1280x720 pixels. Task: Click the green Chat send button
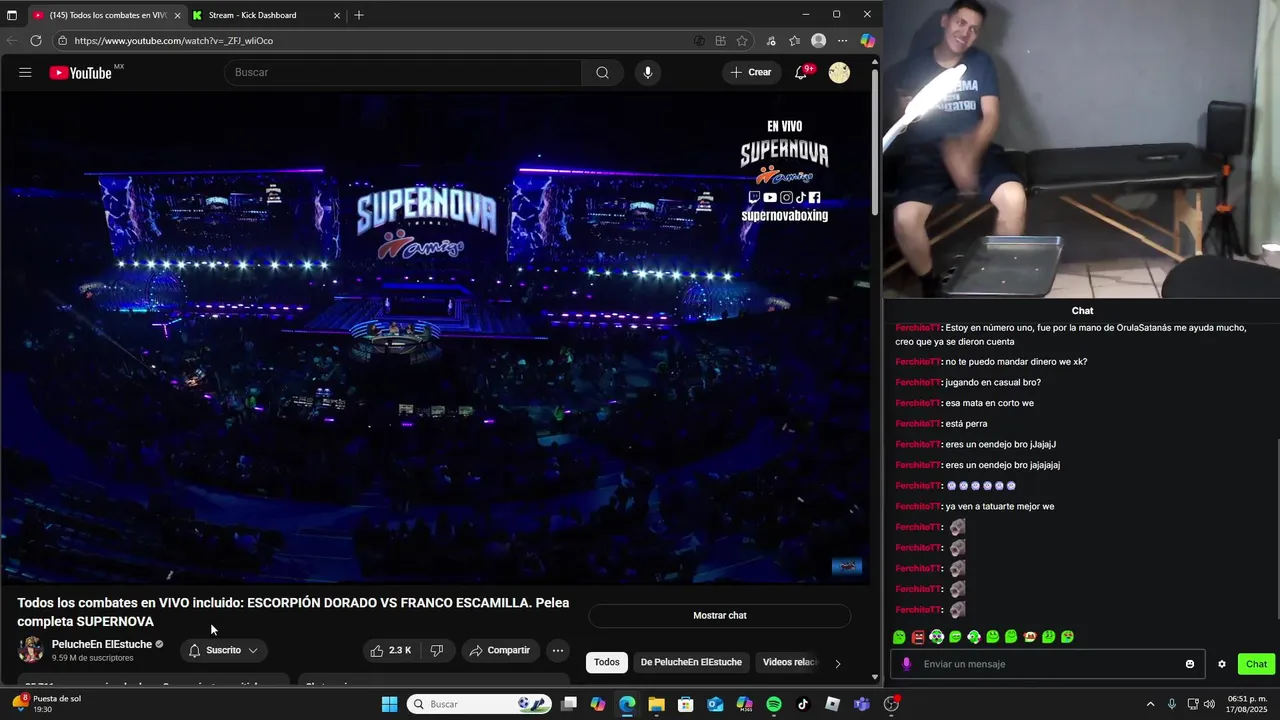[1257, 664]
